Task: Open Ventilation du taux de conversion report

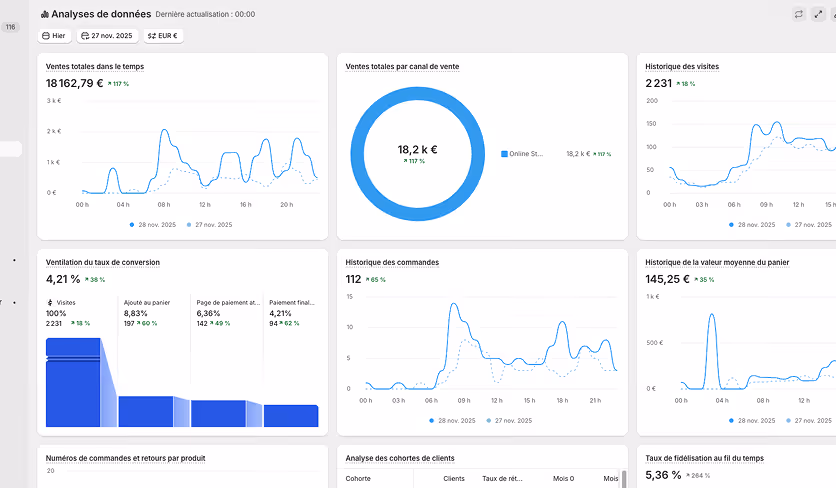Action: [x=103, y=262]
